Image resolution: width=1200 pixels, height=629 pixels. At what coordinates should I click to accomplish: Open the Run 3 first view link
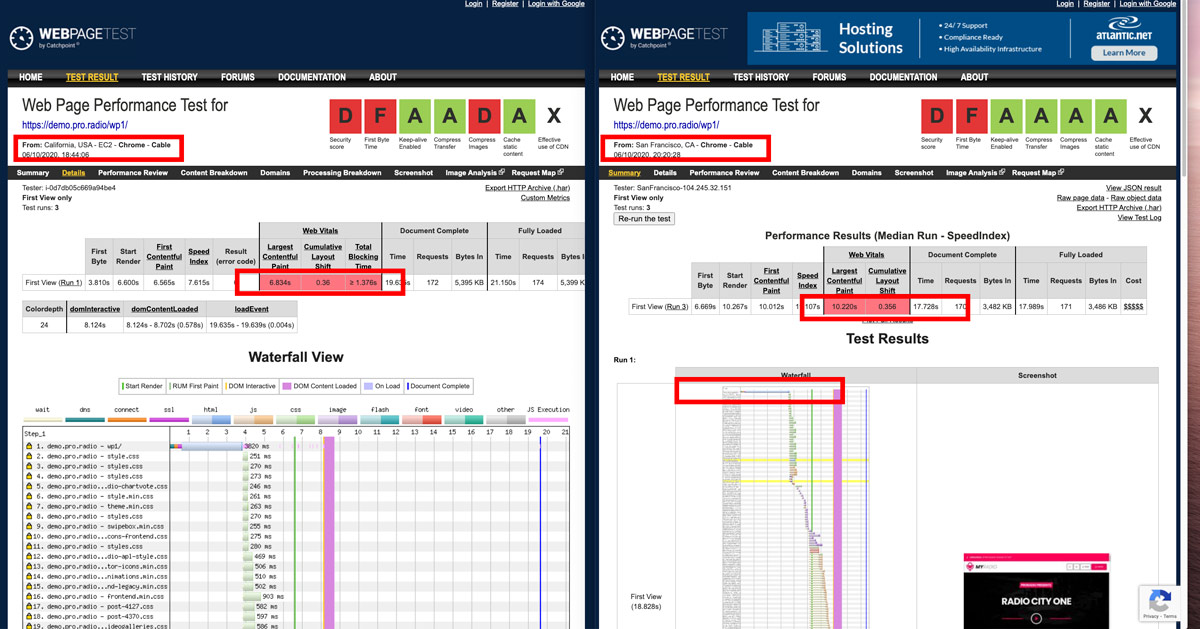[677, 306]
